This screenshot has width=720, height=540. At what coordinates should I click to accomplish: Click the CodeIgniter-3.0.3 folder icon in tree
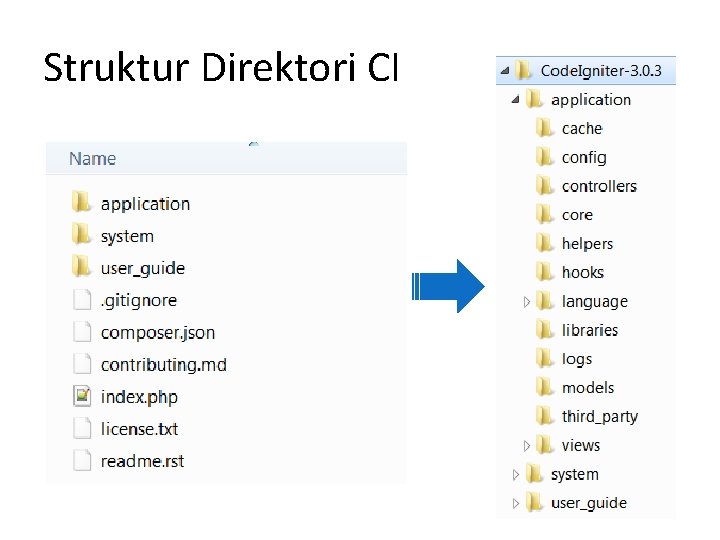(523, 70)
